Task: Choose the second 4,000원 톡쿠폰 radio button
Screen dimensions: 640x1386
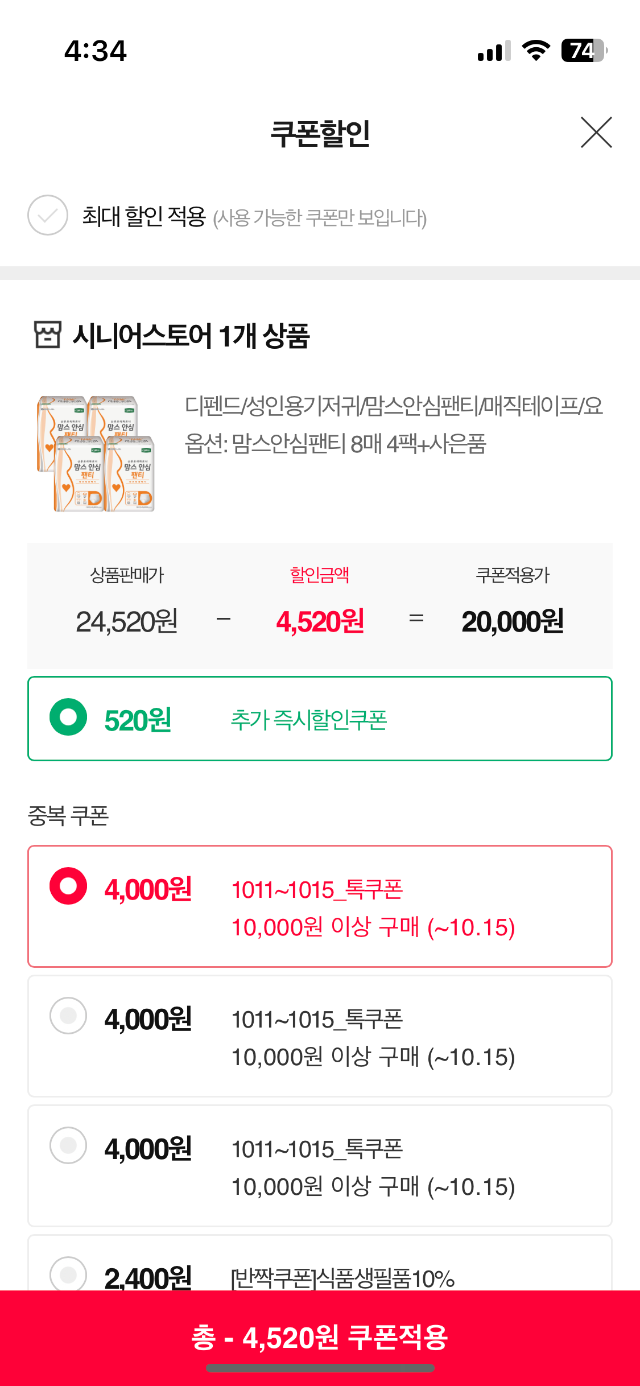Action: (x=69, y=1015)
